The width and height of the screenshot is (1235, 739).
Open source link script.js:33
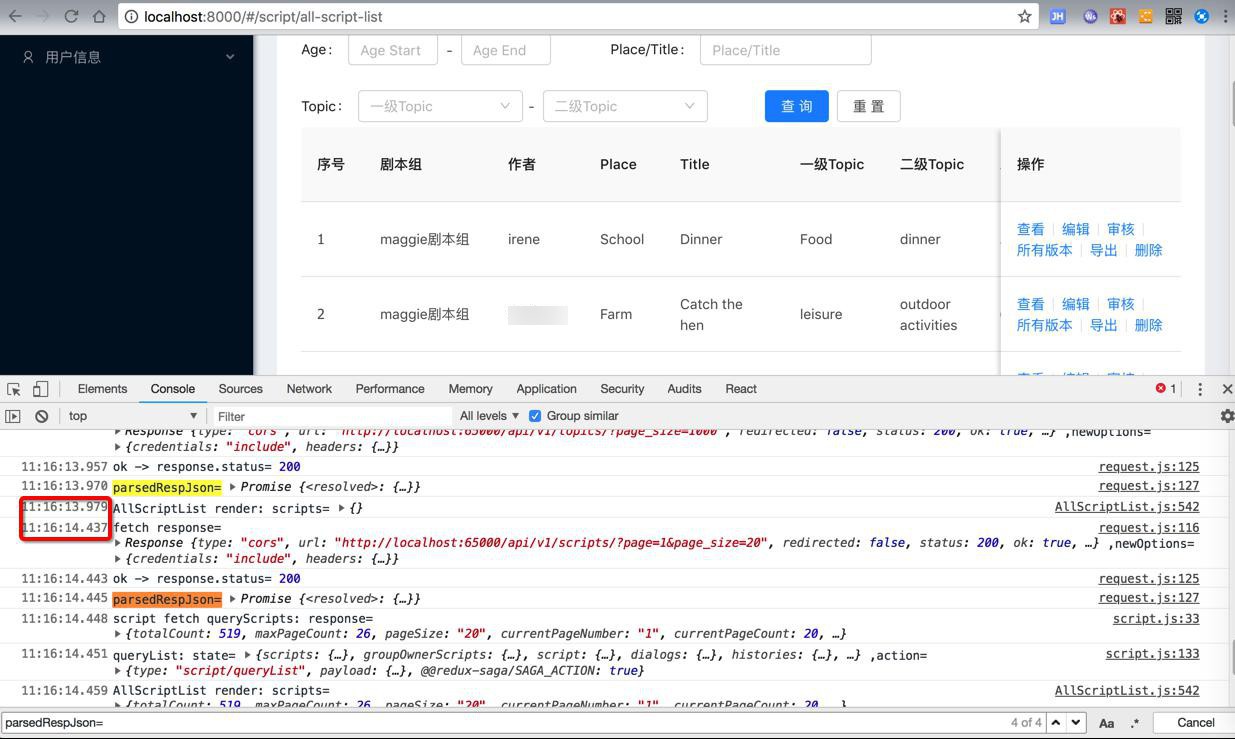coord(1156,619)
